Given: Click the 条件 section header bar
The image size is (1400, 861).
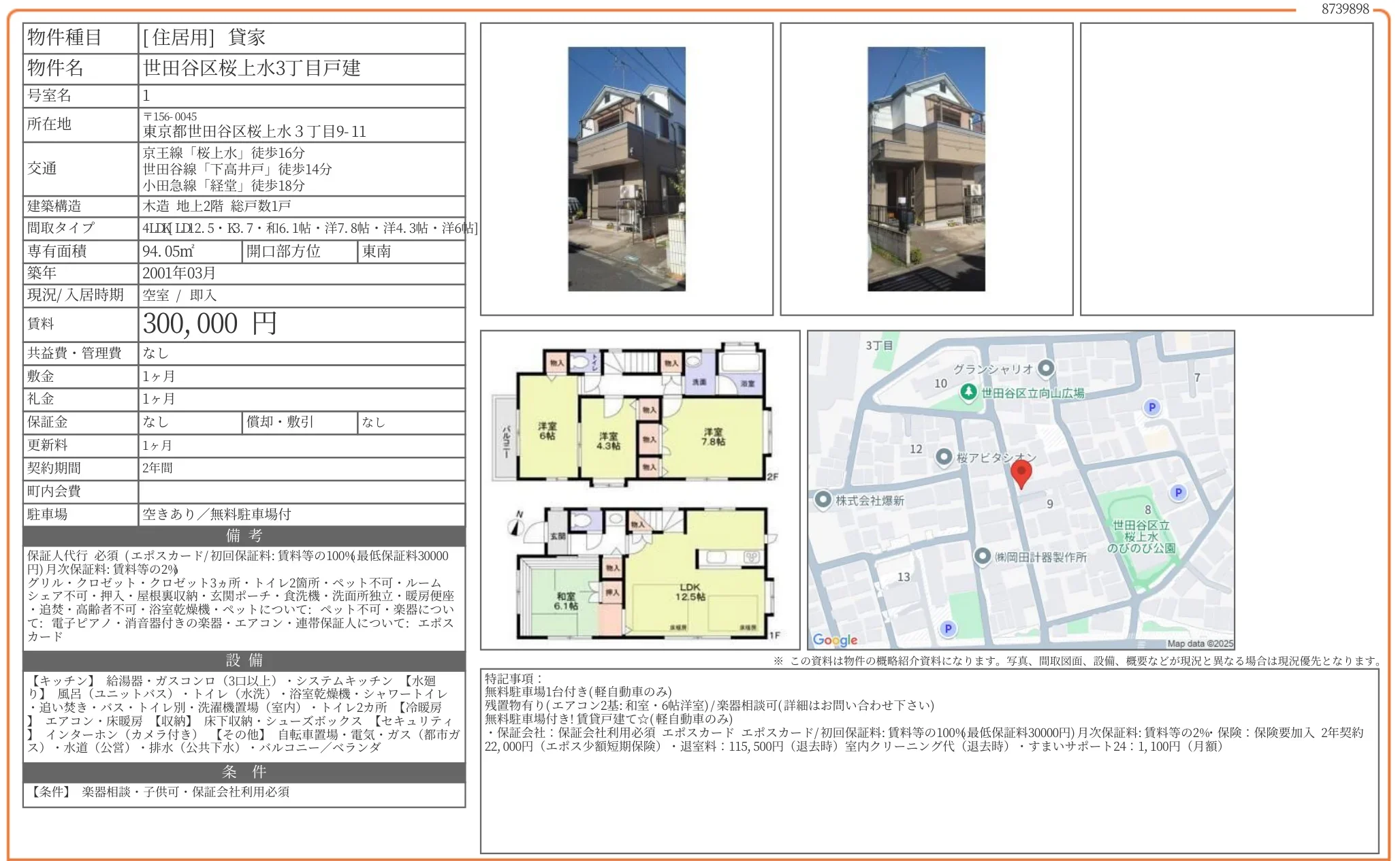Looking at the screenshot, I should click(x=244, y=772).
